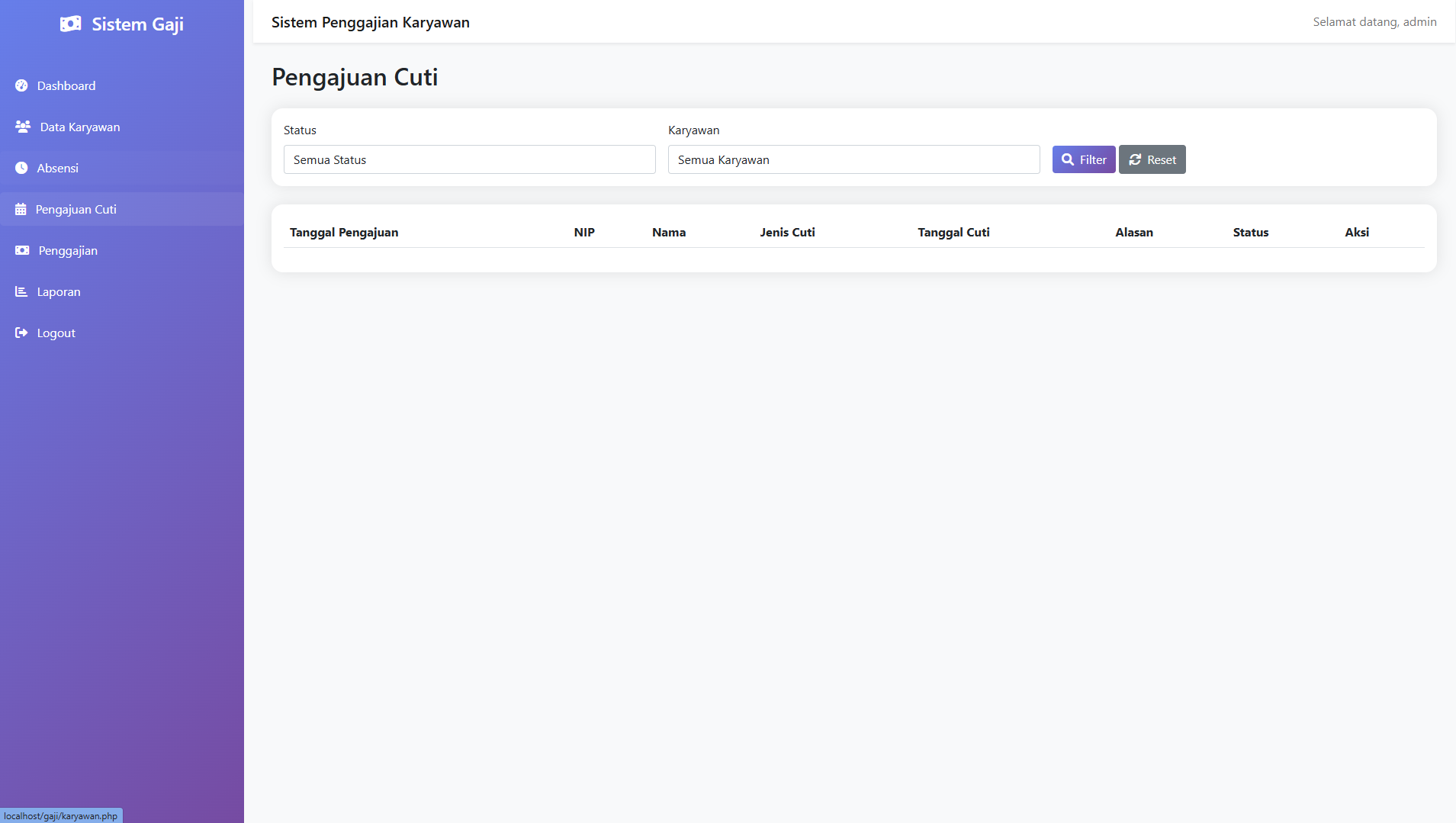Open the Status dropdown filter
The height and width of the screenshot is (823, 1456).
pos(469,160)
